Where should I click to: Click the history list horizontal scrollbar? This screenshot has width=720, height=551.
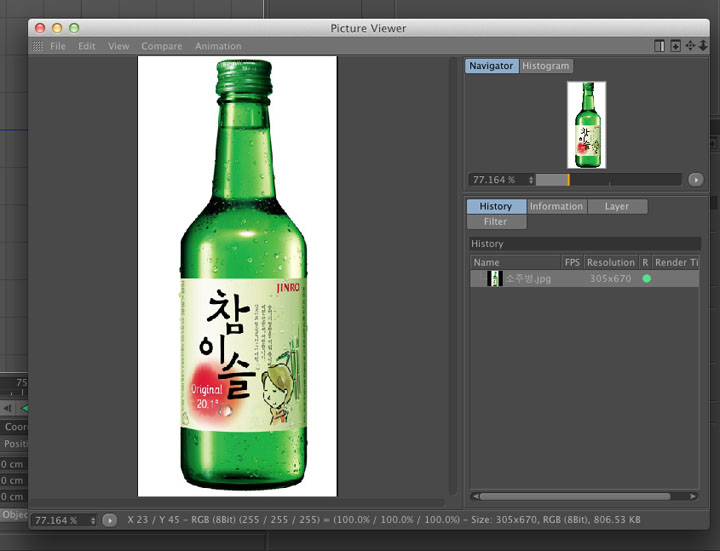tap(575, 496)
